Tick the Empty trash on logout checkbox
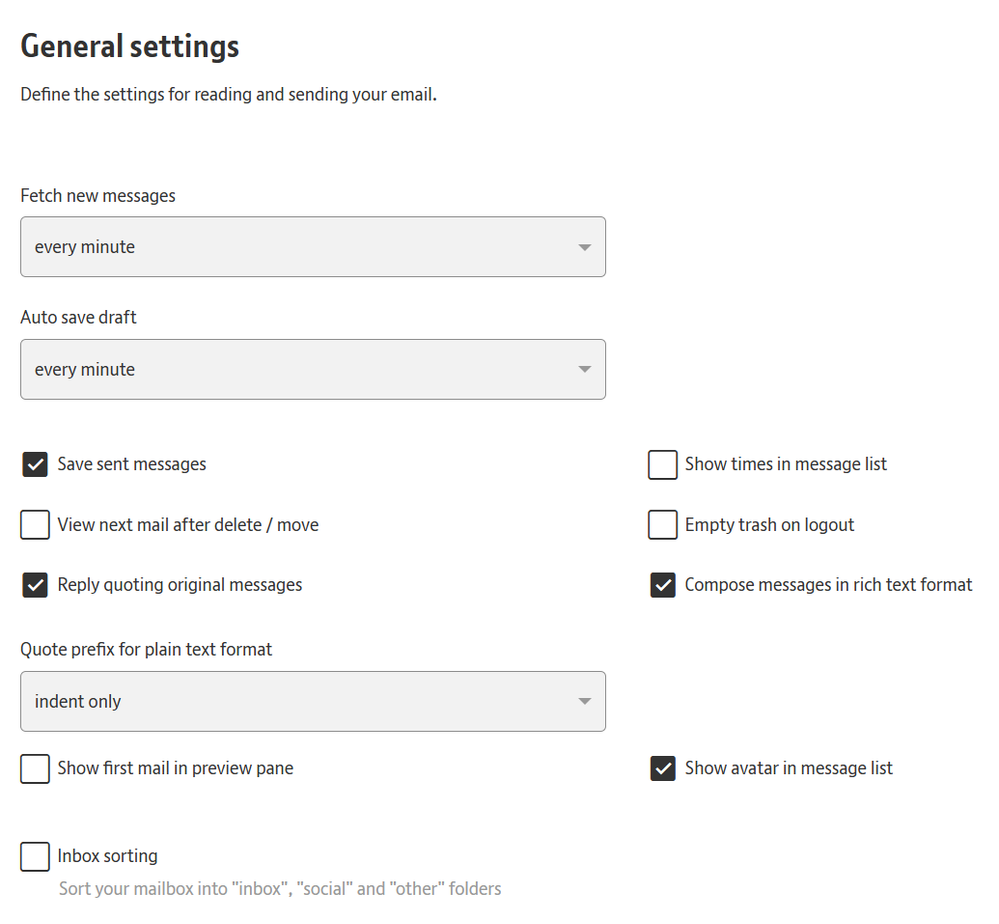 [x=663, y=525]
